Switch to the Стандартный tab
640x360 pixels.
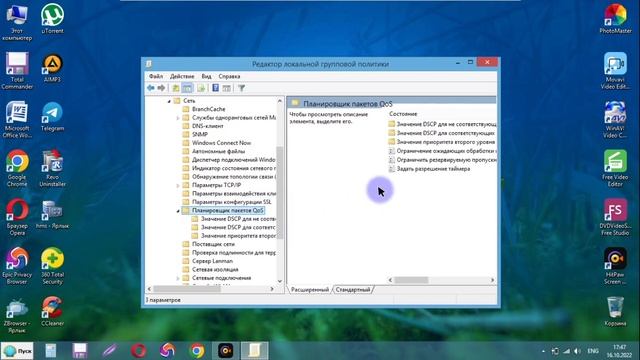click(353, 289)
